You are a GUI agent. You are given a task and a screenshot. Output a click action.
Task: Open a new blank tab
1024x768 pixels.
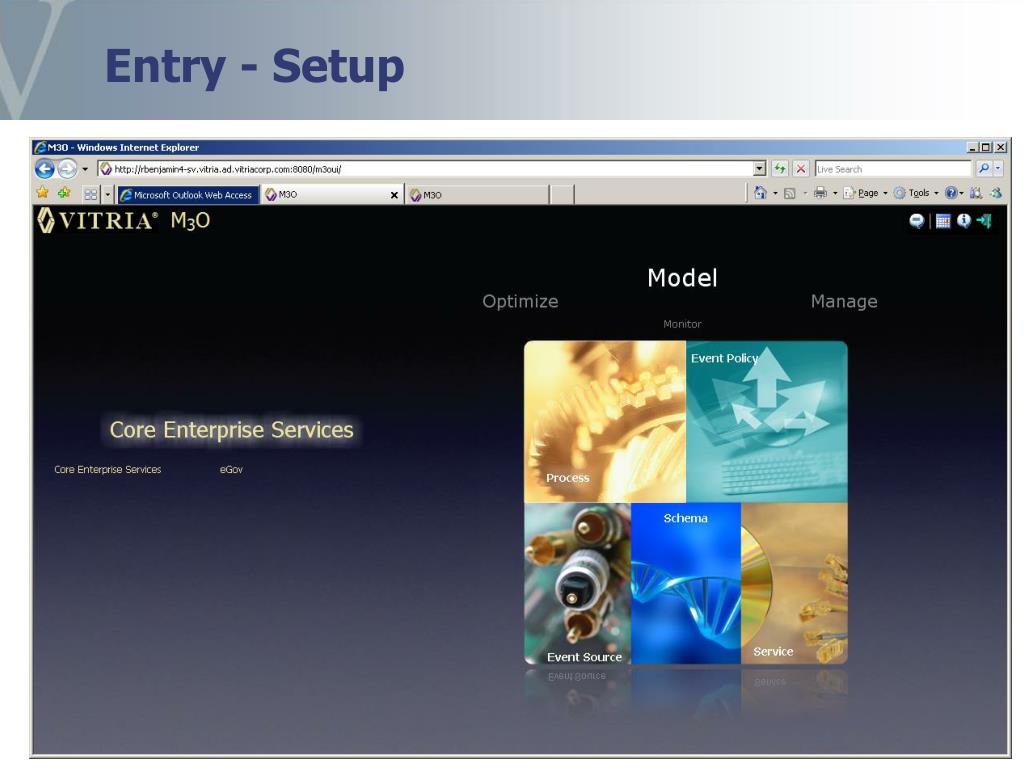click(x=562, y=195)
